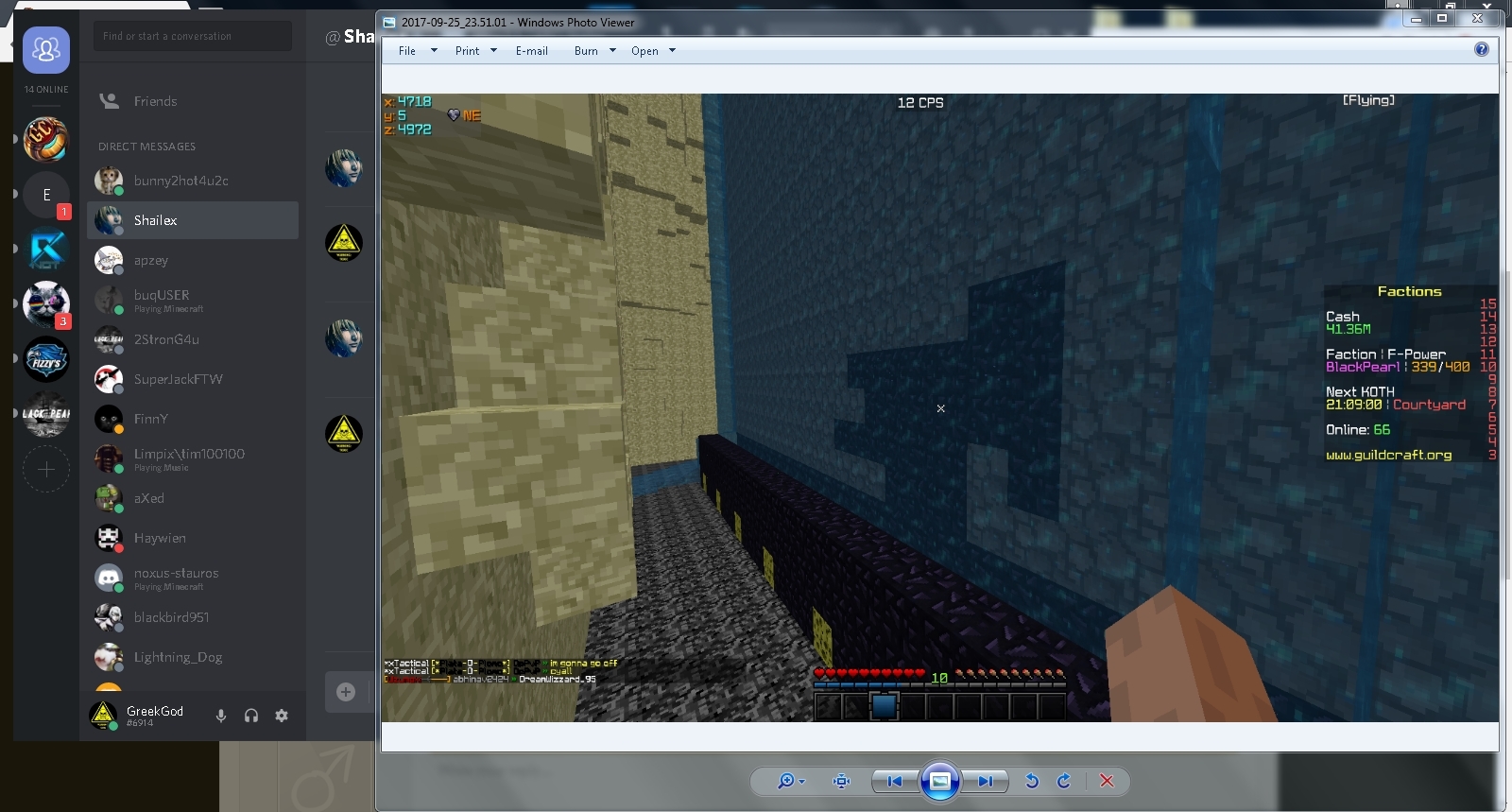Select the Shailex conversation
Viewport: 1512px width, 812px height.
tap(193, 220)
